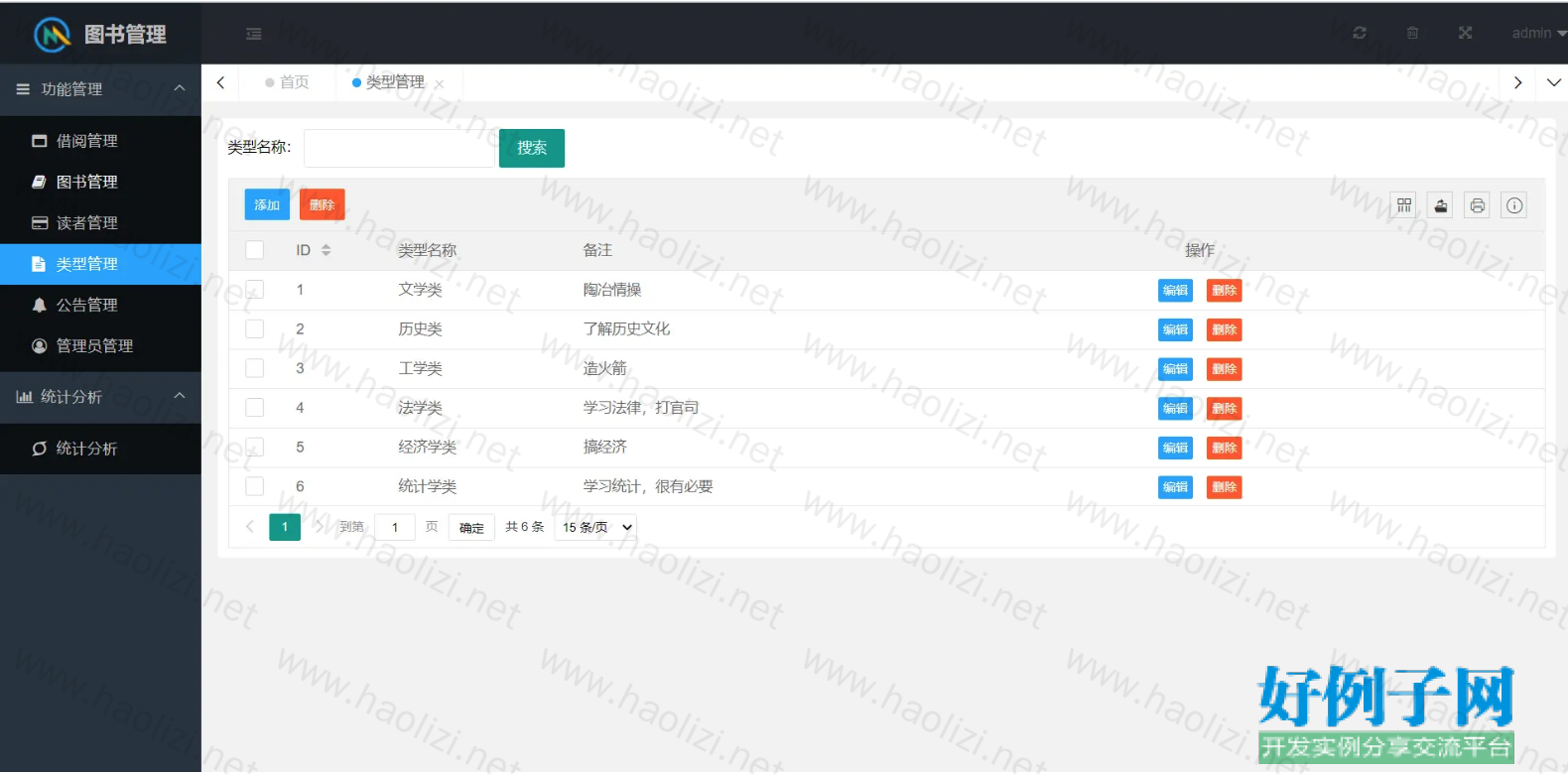Click 编辑 button for 工学类 row
Image resolution: width=1568 pixels, height=774 pixels.
click(x=1175, y=369)
